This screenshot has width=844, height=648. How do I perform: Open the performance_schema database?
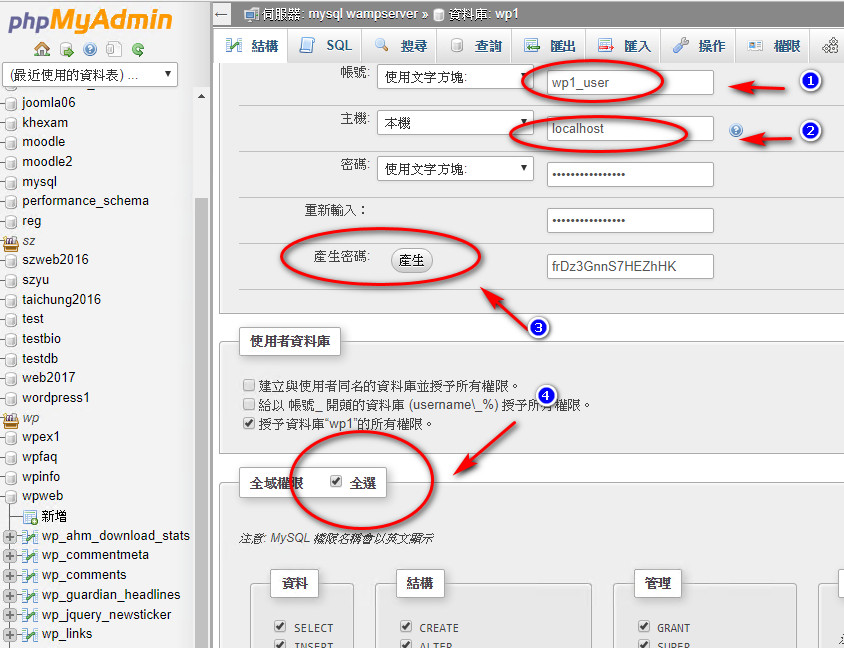(85, 201)
